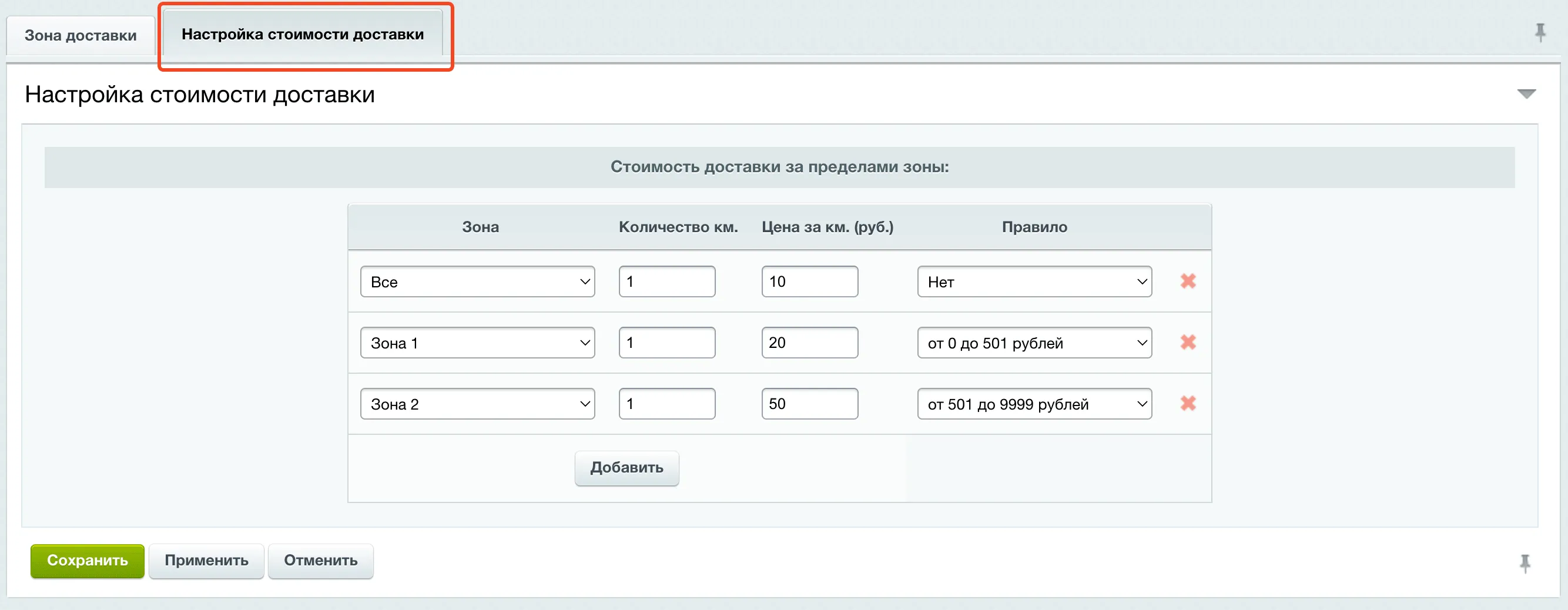Focus the price field containing 10
The height and width of the screenshot is (610, 1568).
pos(810,281)
